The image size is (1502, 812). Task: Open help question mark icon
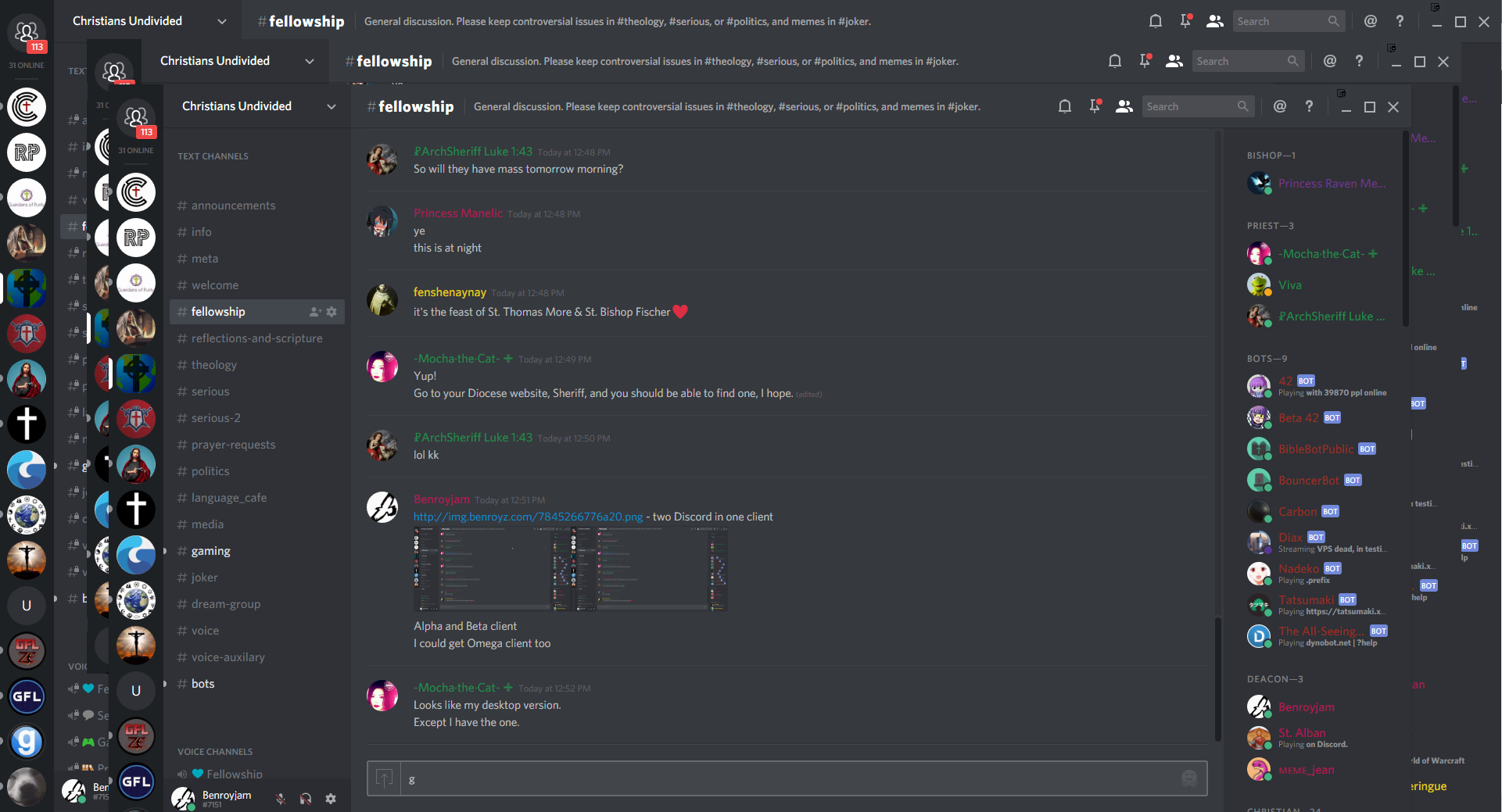click(1310, 106)
